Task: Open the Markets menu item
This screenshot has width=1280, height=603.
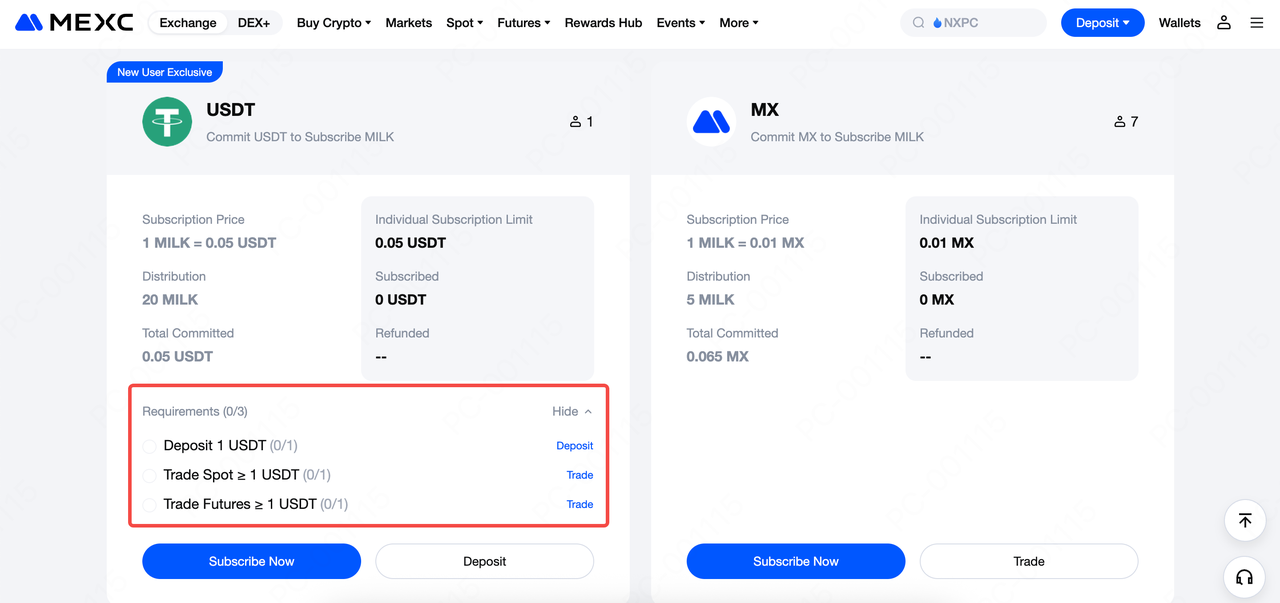Action: click(x=409, y=23)
